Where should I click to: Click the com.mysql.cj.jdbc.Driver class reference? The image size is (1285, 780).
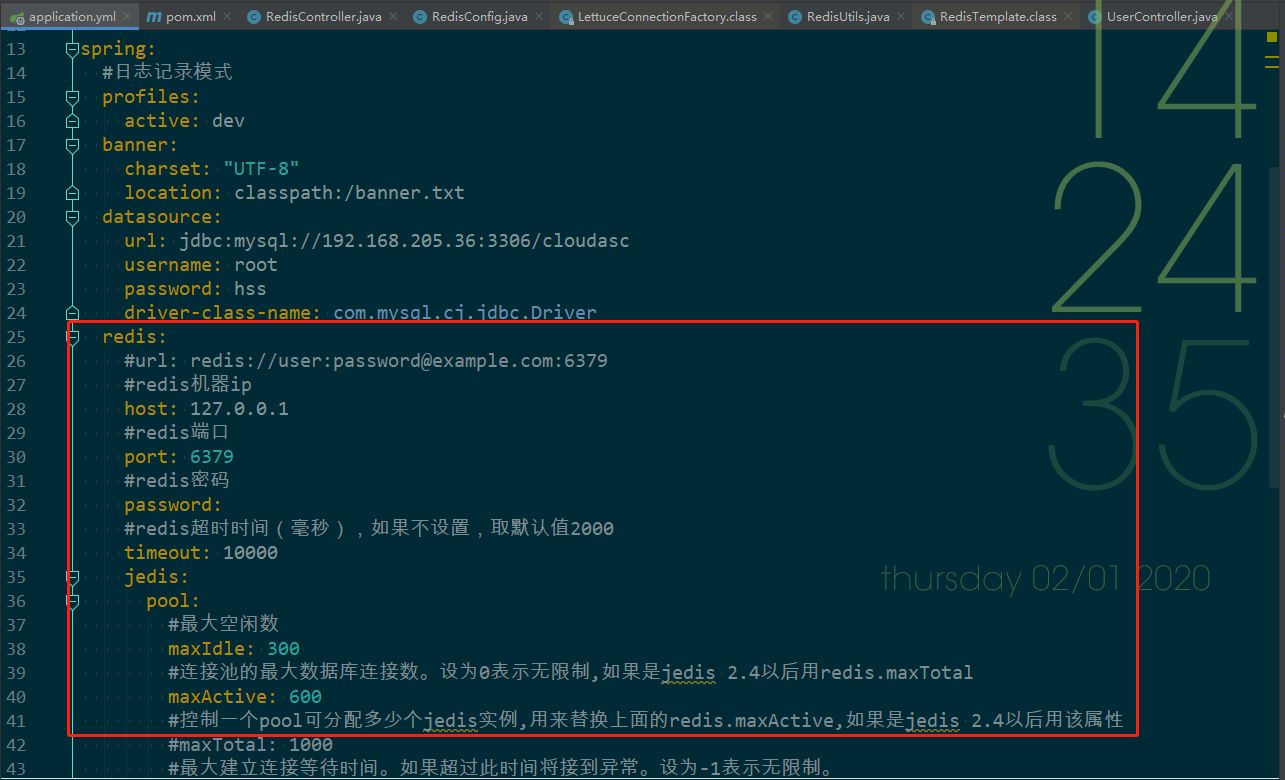coord(464,313)
